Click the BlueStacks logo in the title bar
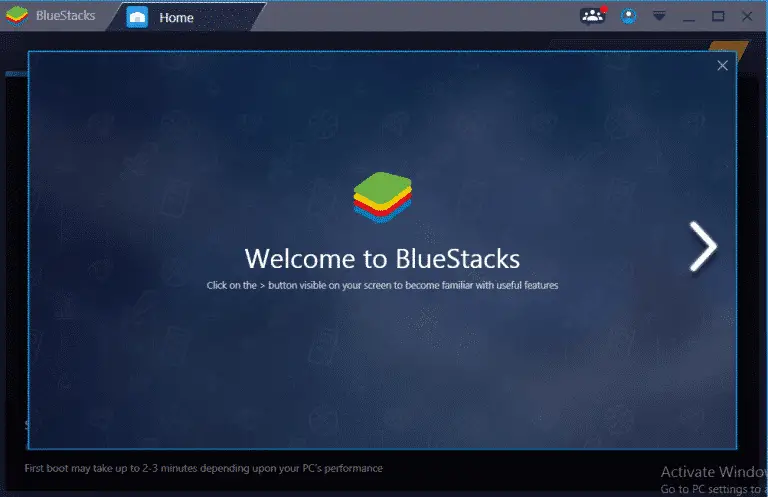 (17, 16)
